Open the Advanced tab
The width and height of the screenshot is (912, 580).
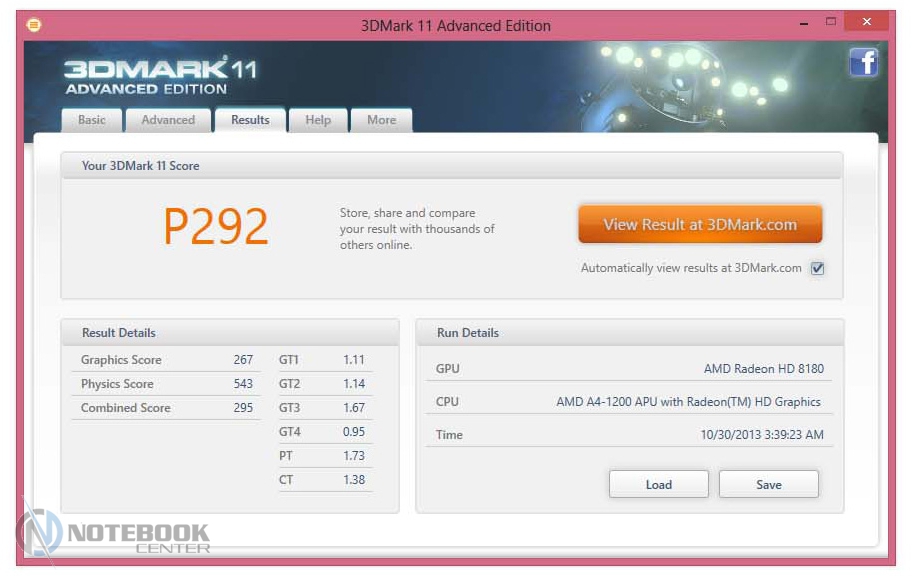click(168, 120)
